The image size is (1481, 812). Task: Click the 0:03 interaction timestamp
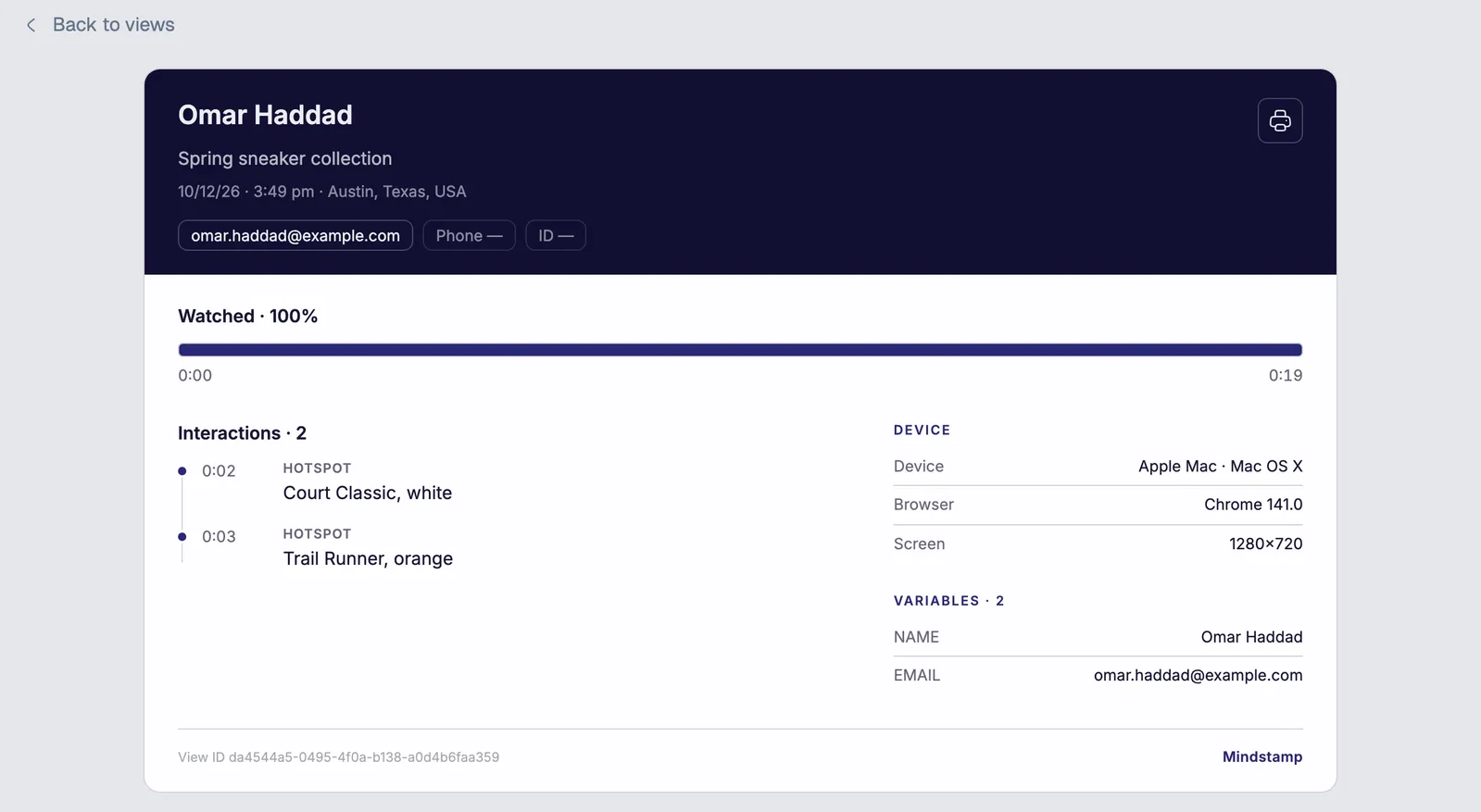(219, 536)
